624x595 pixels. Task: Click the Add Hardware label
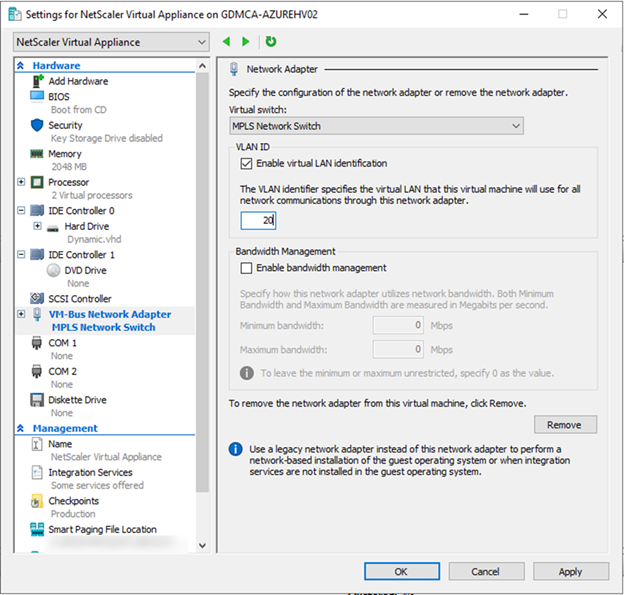78,81
